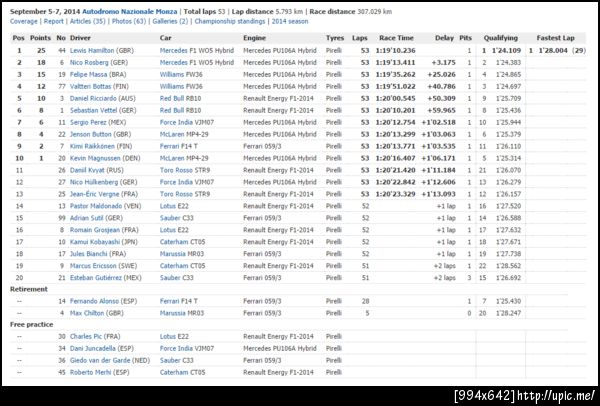Screen dimensions: 600x406
Task: Open Jenson Button driver link
Action: [x=90, y=134]
